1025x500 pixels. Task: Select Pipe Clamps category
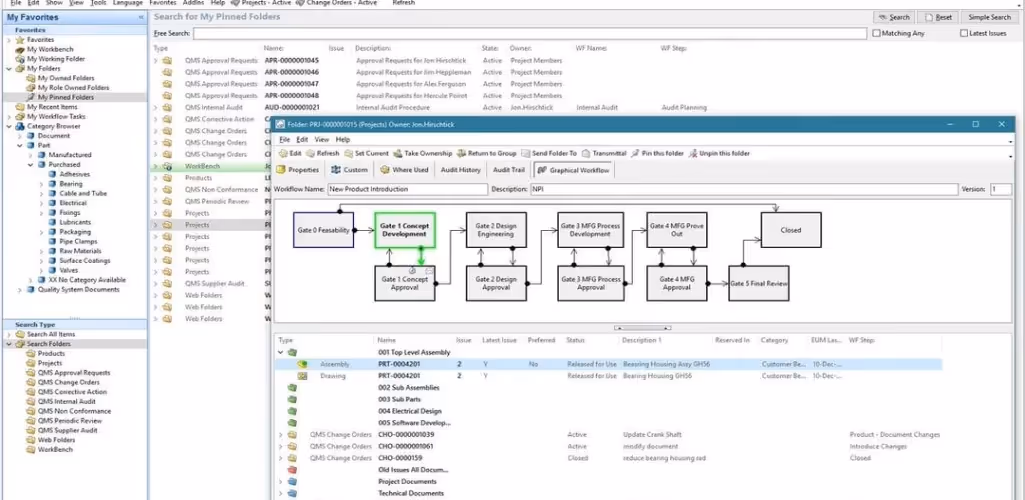[x=77, y=241]
